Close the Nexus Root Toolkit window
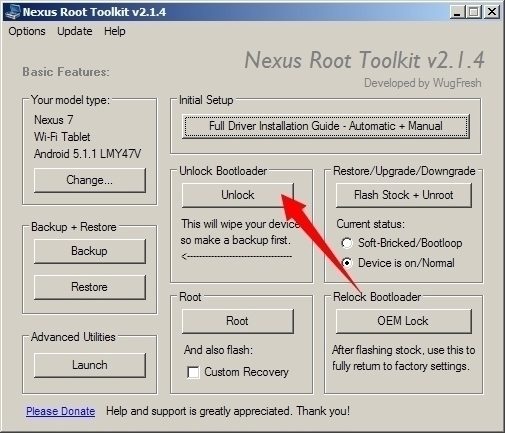 492,12
